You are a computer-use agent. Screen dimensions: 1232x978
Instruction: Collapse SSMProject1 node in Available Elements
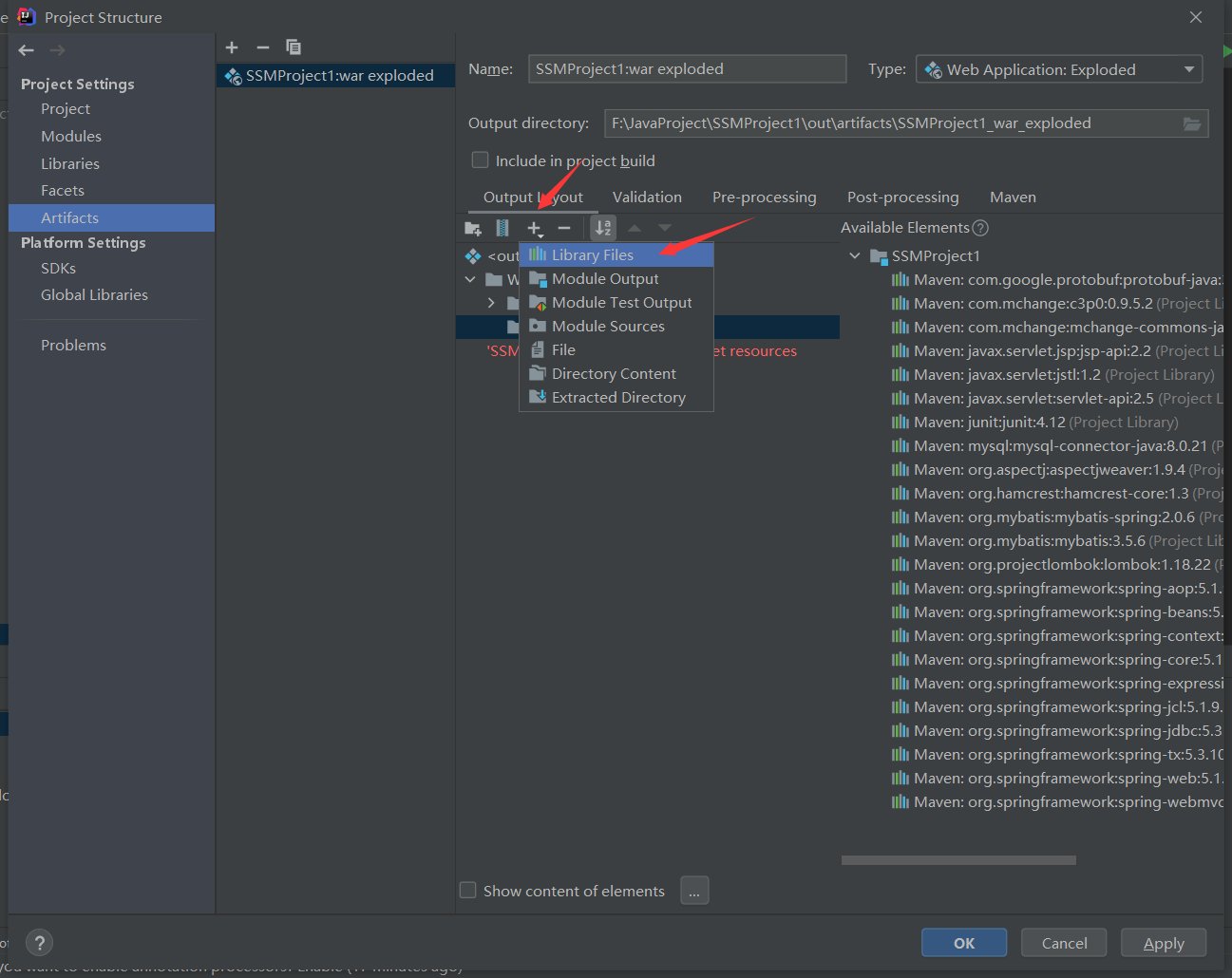855,255
